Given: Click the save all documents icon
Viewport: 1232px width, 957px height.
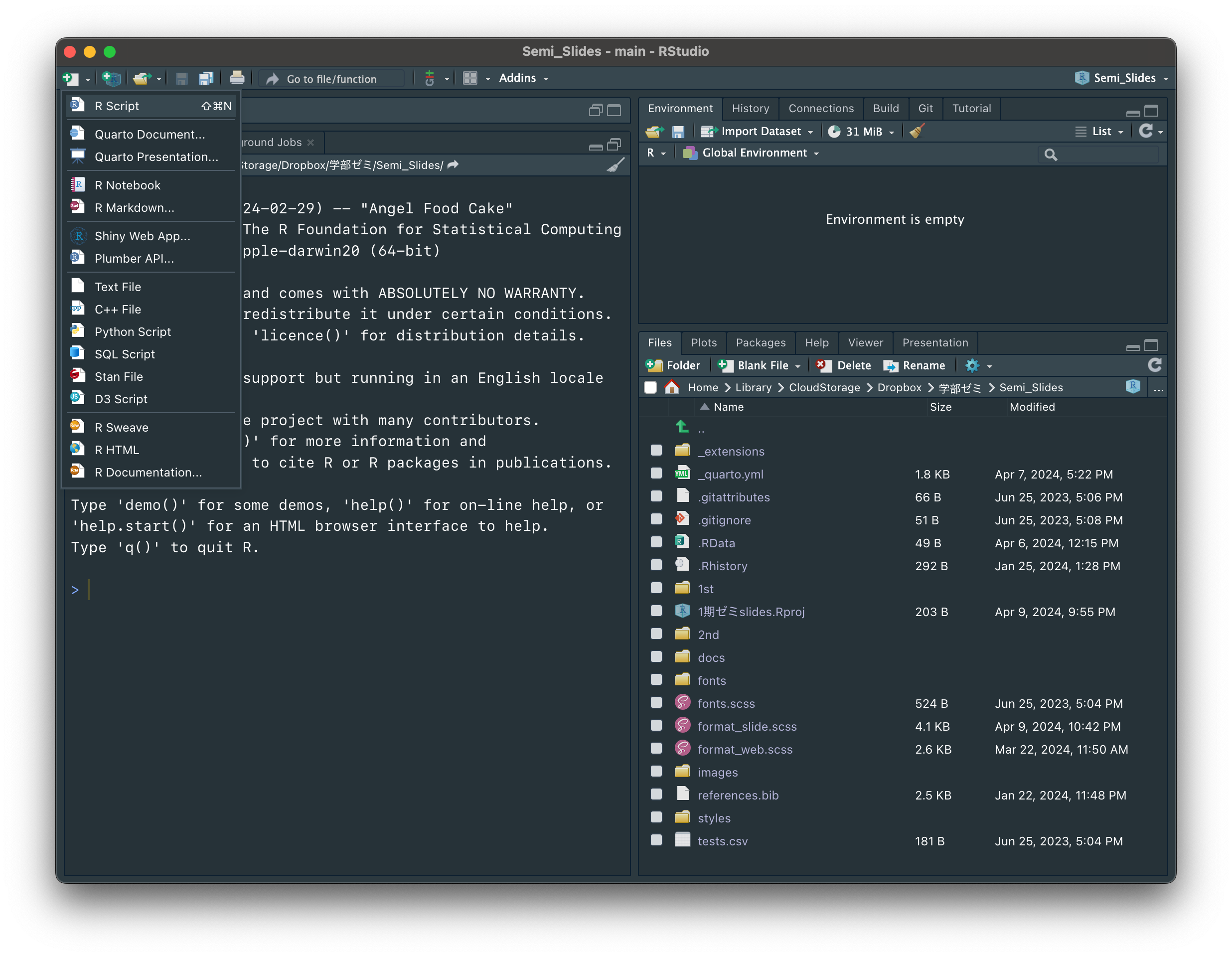Looking at the screenshot, I should pos(205,78).
